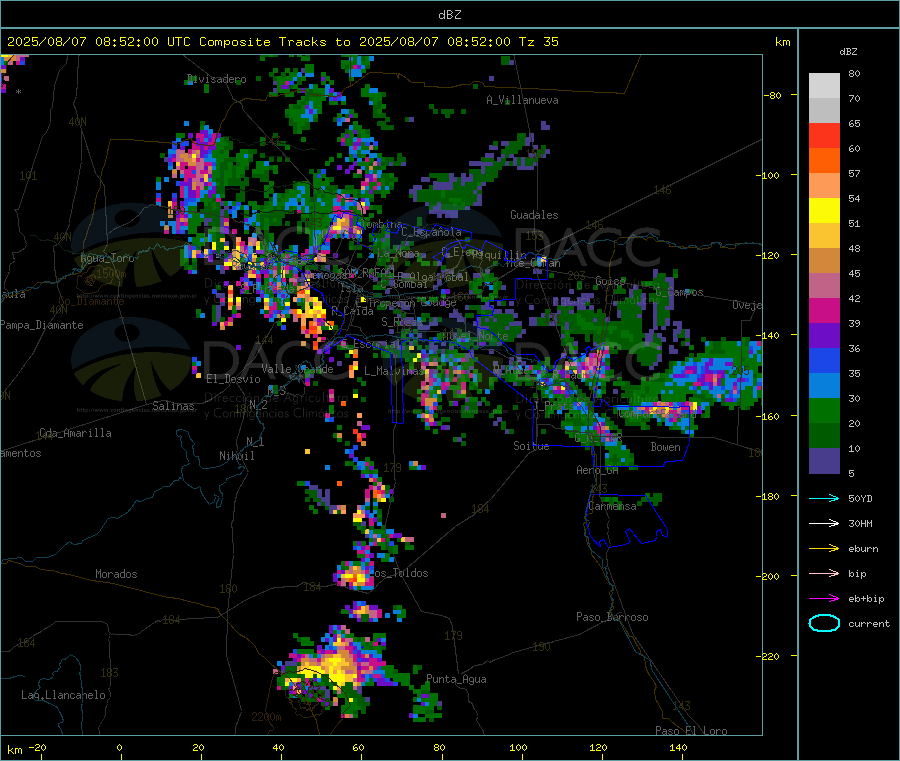Select the red 60–65 dBZ legend swatch
Image resolution: width=900 pixels, height=761 pixels.
pos(824,135)
